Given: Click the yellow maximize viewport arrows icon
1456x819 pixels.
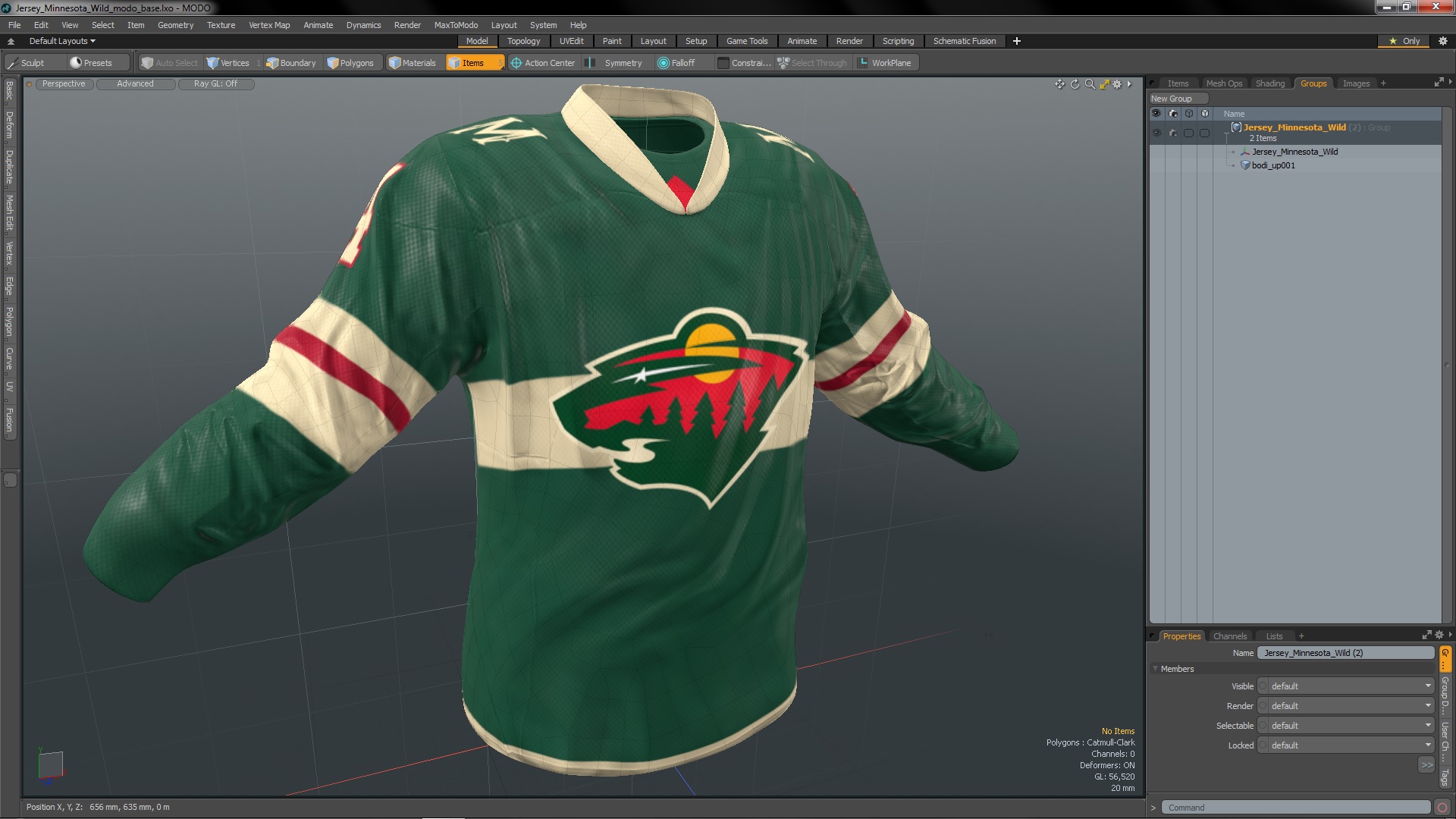Looking at the screenshot, I should click(x=1104, y=84).
